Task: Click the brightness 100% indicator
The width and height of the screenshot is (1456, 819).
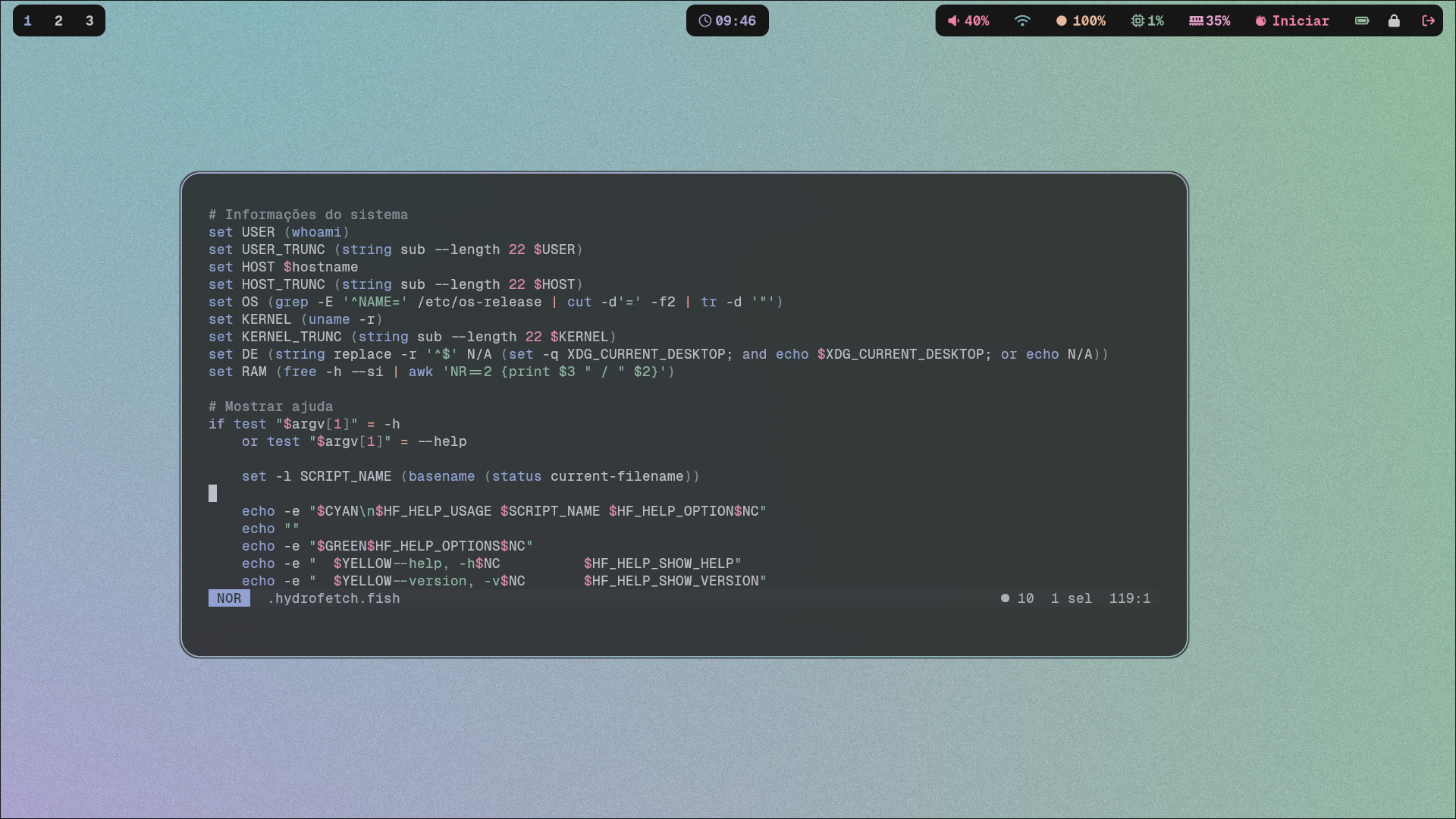Action: [x=1081, y=20]
